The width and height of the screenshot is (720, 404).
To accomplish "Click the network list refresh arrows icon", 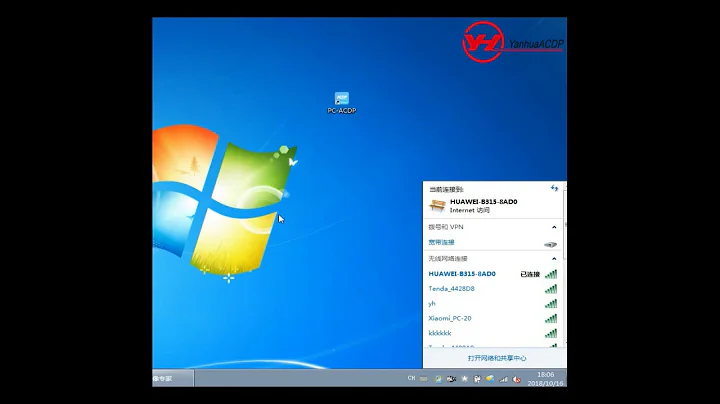I will point(554,188).
